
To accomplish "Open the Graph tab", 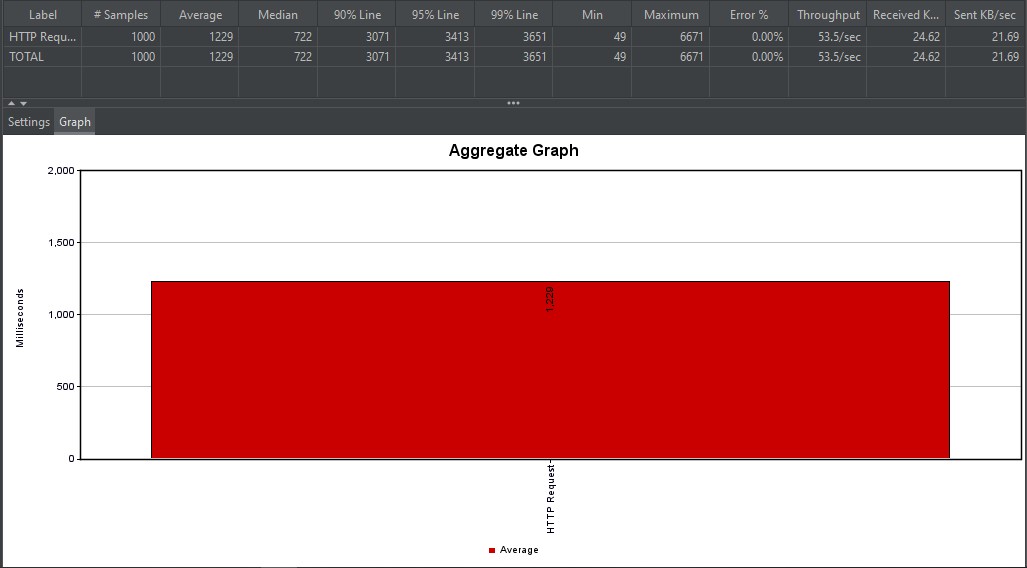I will point(75,122).
